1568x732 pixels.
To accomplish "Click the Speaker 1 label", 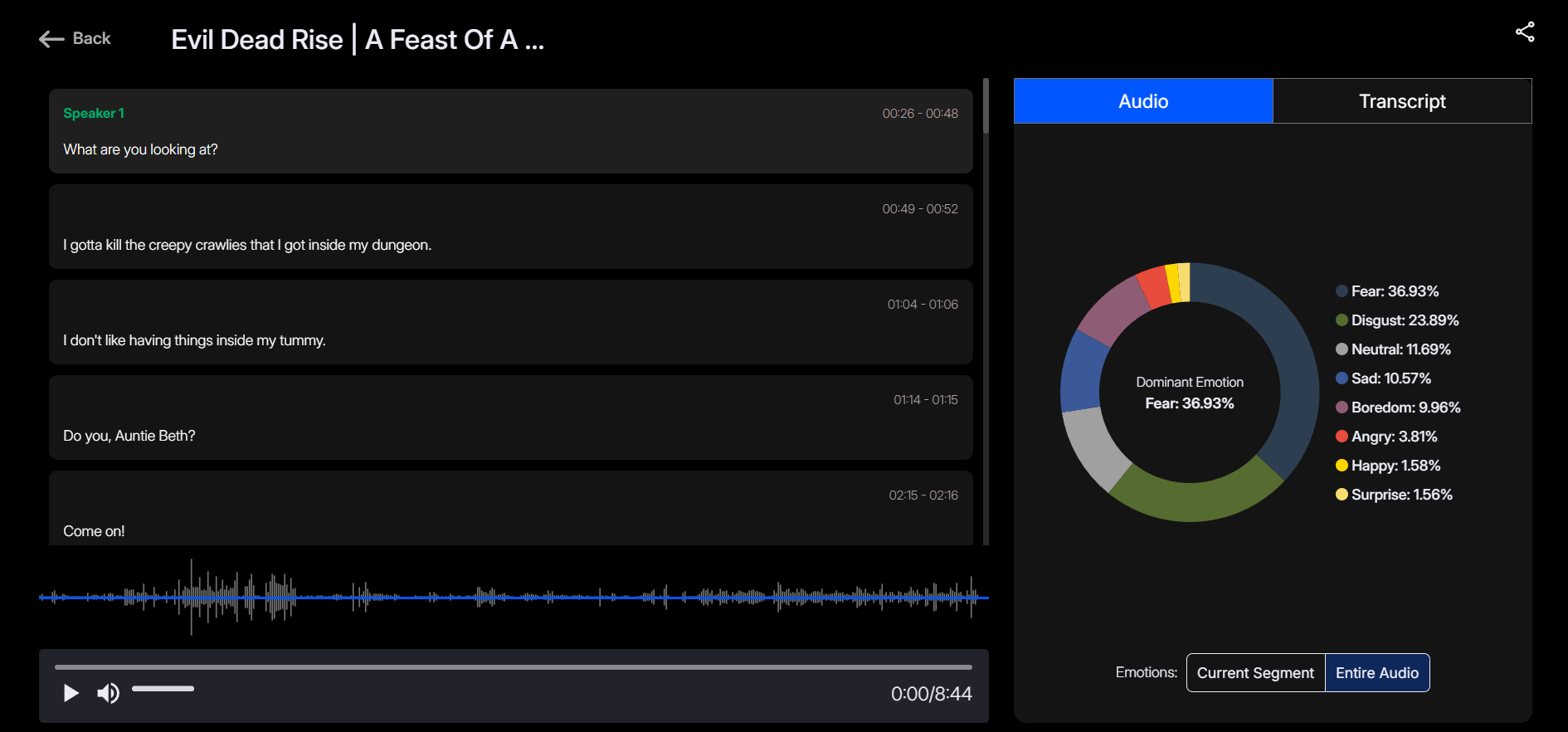I will 94,113.
